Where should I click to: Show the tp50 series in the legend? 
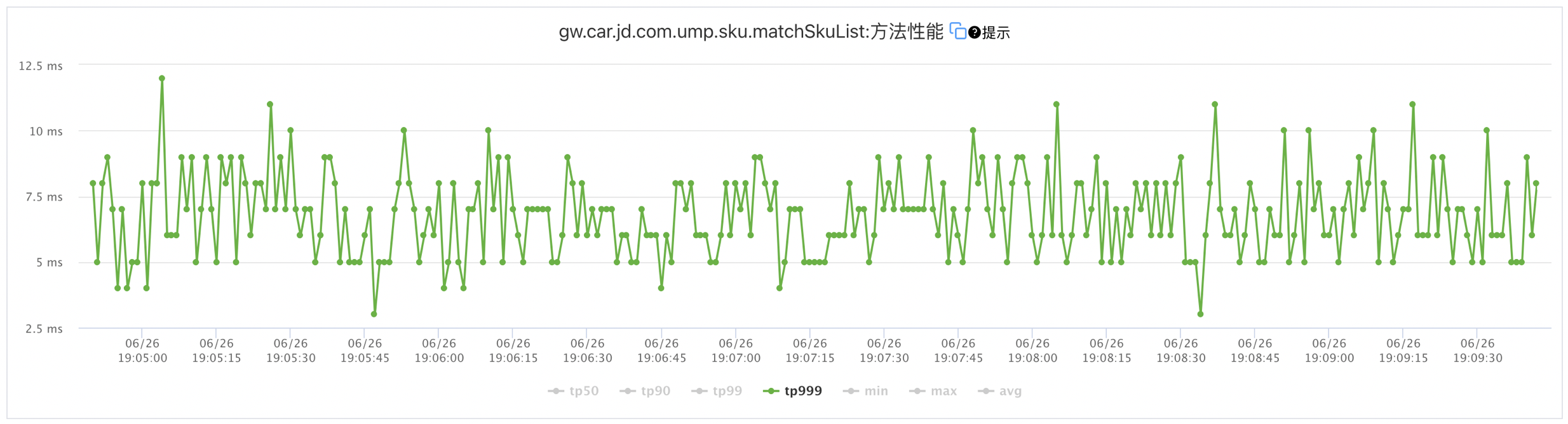(573, 391)
